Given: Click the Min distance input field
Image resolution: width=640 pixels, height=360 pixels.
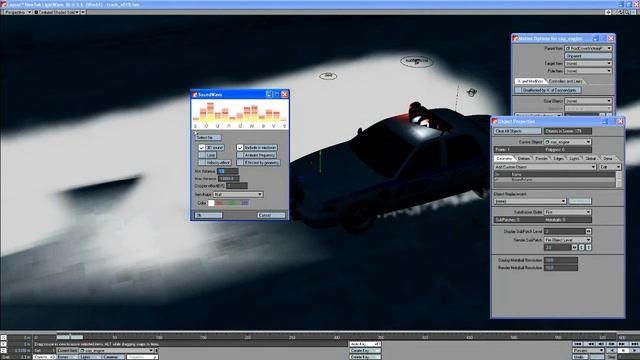Looking at the screenshot, I should click(228, 171).
